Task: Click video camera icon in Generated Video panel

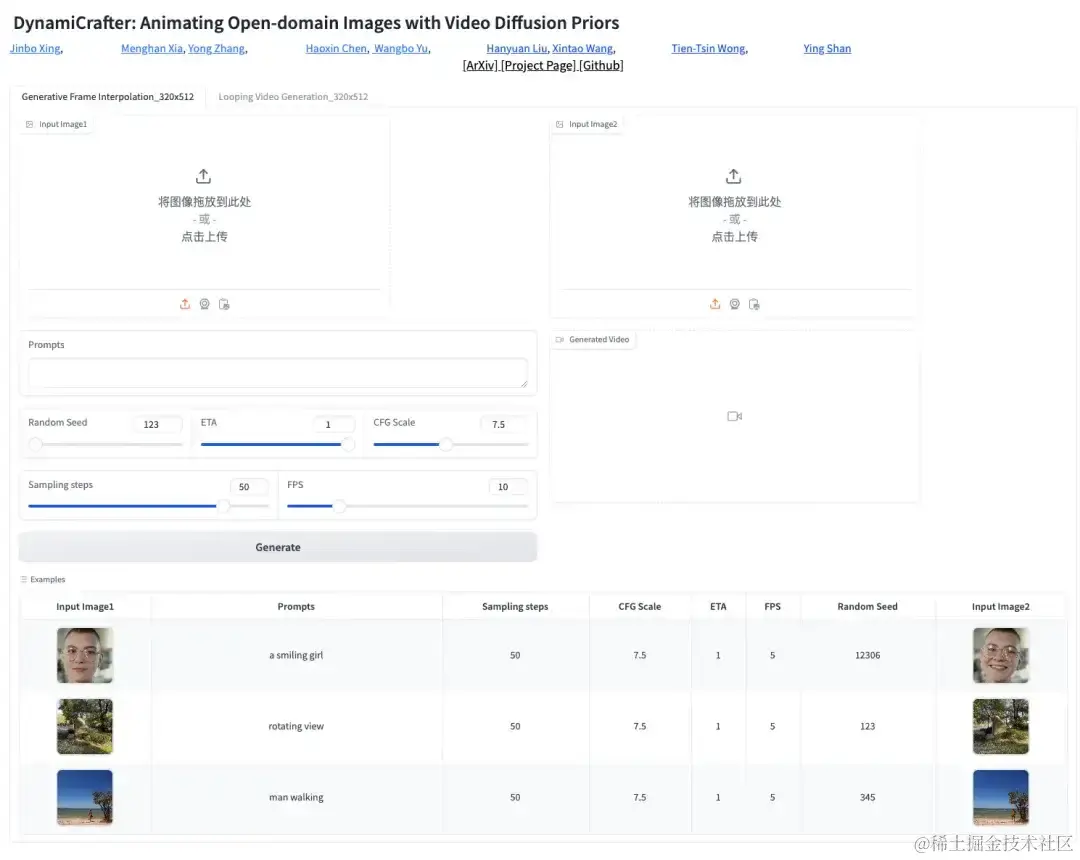Action: (734, 416)
